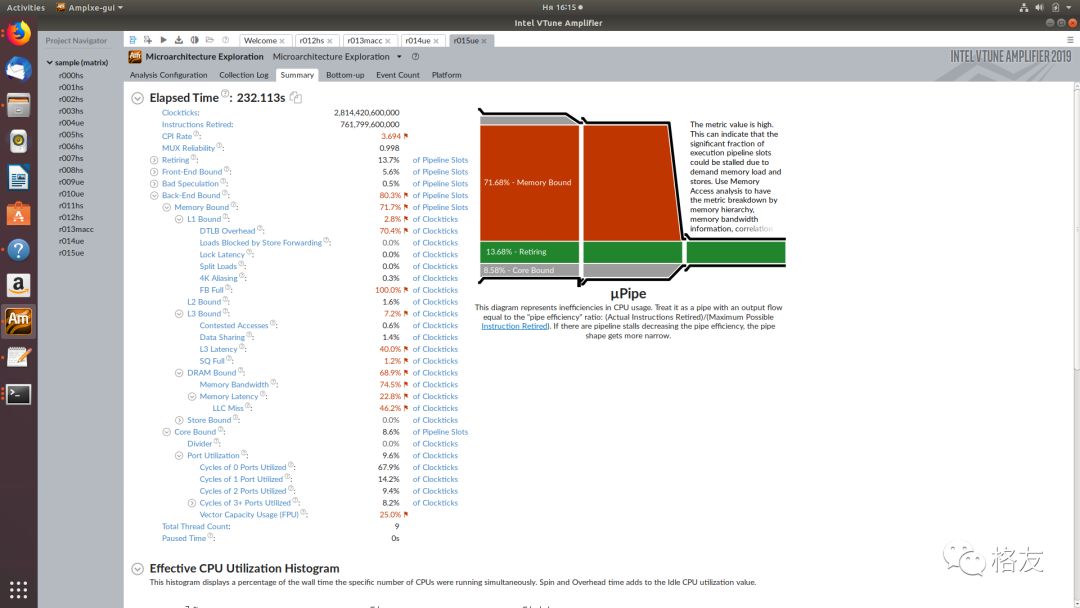Collapse the Port Utilization metric
The height and width of the screenshot is (608, 1080).
point(179,456)
